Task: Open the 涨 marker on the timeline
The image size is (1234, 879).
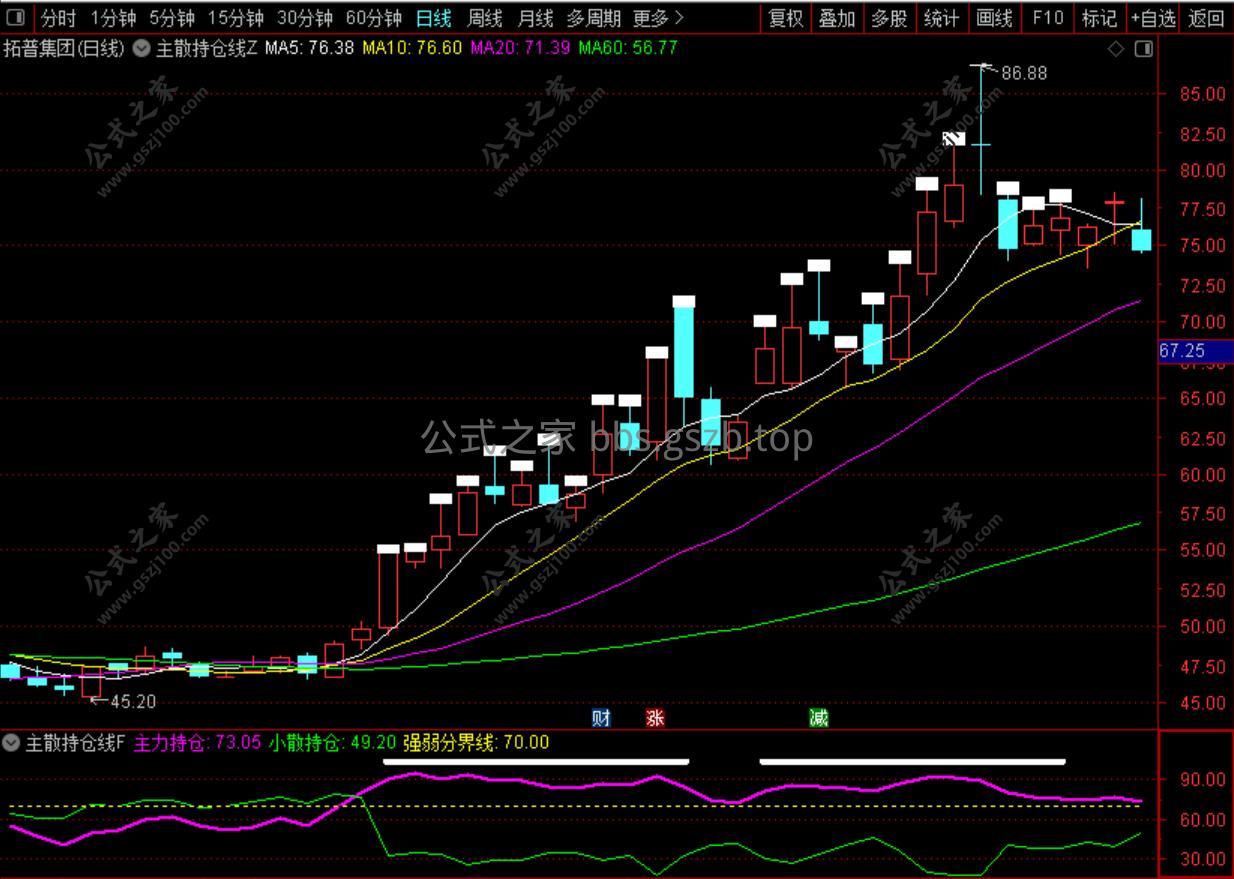Action: [x=655, y=718]
